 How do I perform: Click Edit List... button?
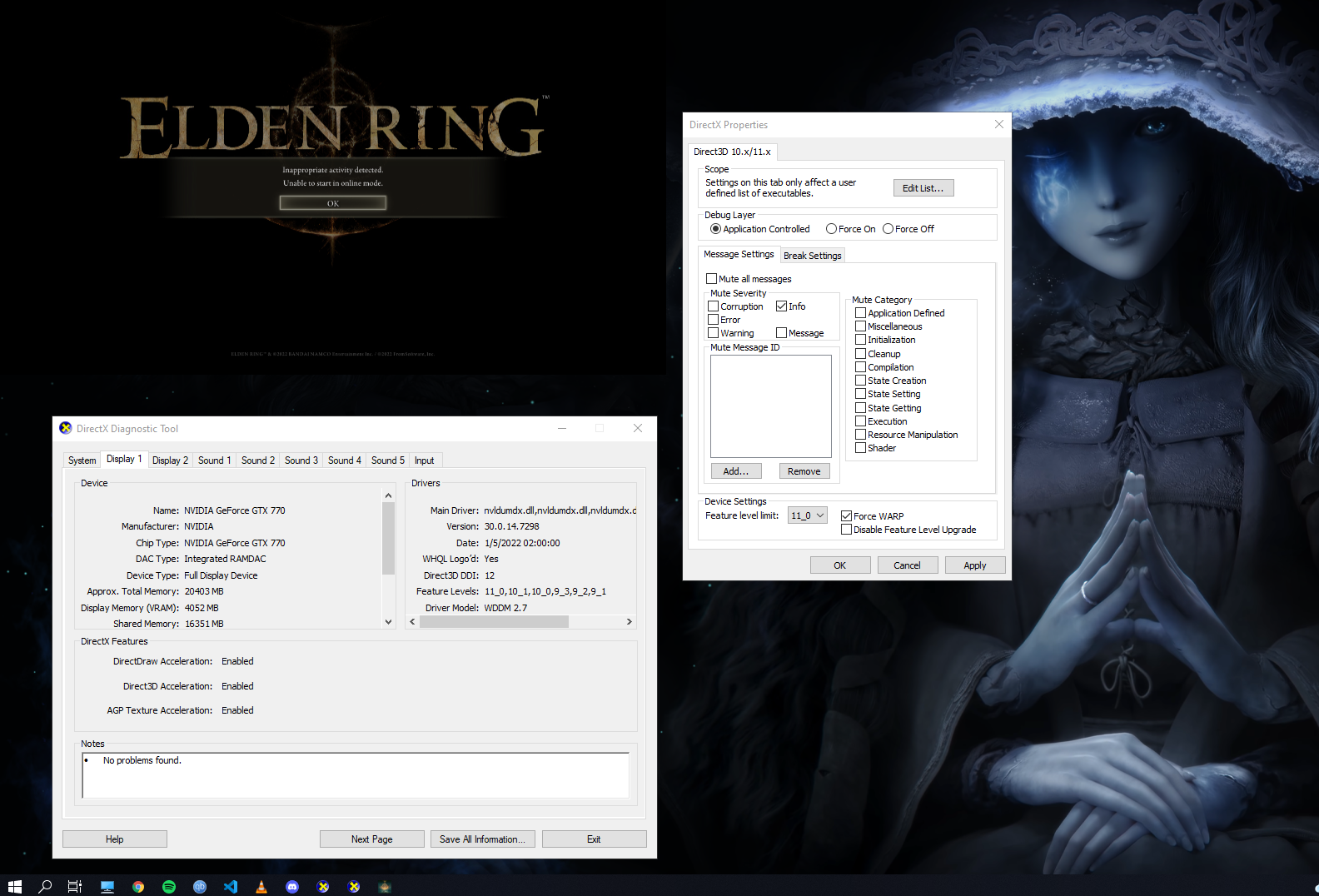coord(923,188)
